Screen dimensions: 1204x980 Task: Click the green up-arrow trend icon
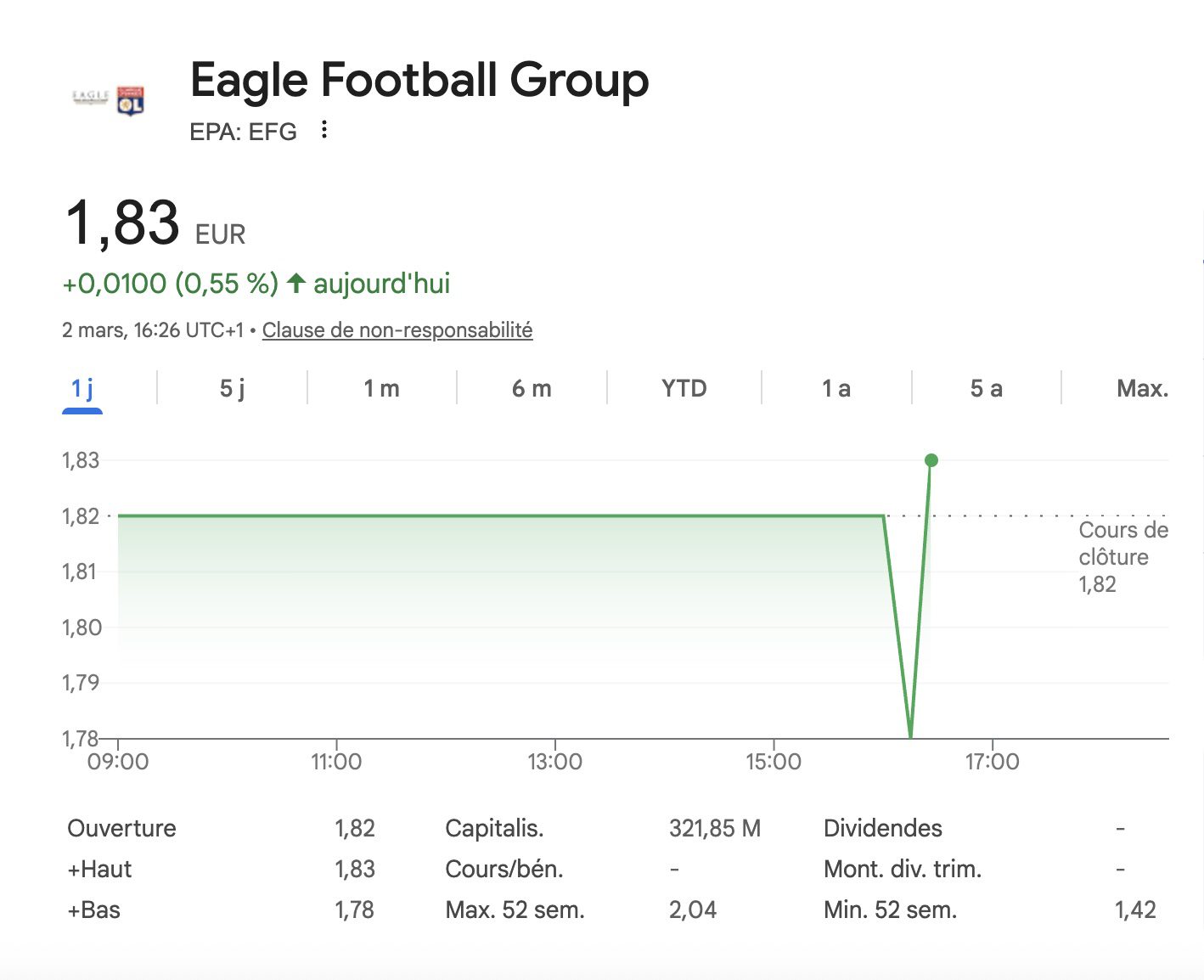295,283
